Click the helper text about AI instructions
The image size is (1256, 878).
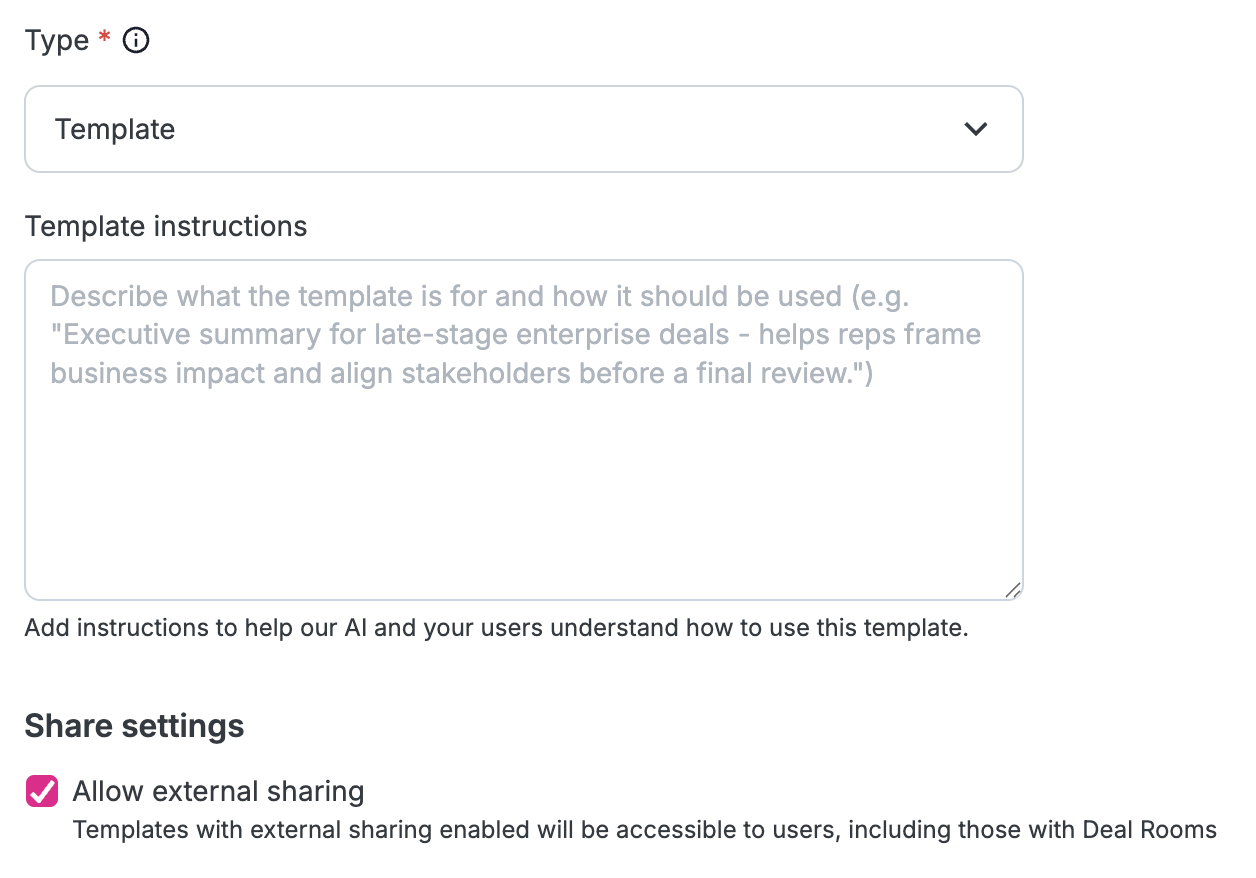[497, 629]
